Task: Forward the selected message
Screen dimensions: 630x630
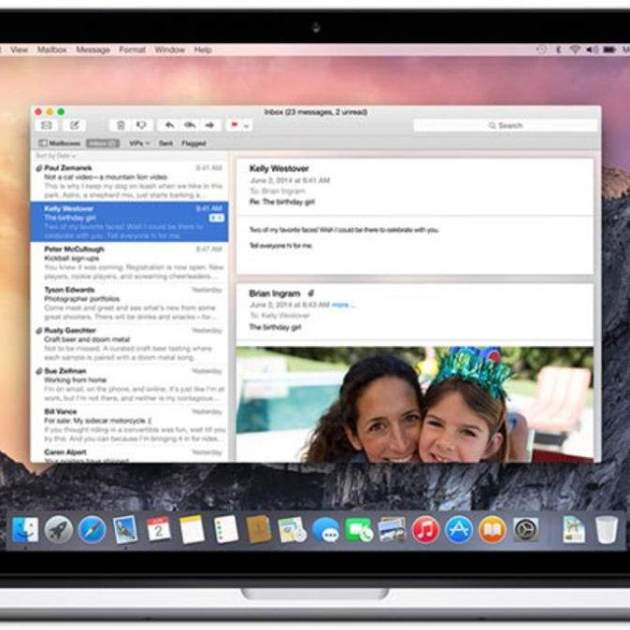Action: click(209, 125)
